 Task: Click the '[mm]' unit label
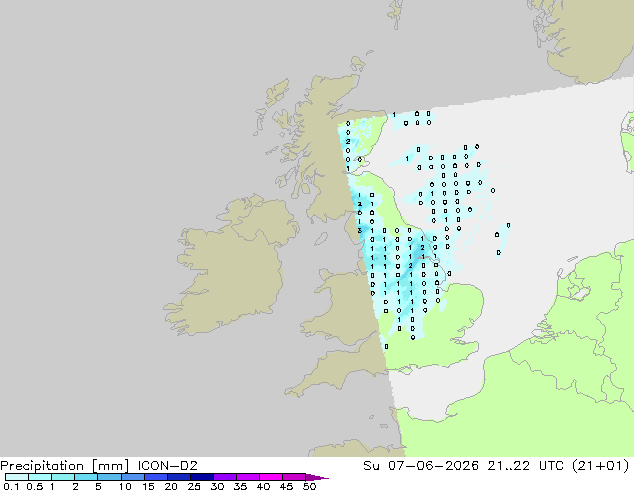coord(110,466)
